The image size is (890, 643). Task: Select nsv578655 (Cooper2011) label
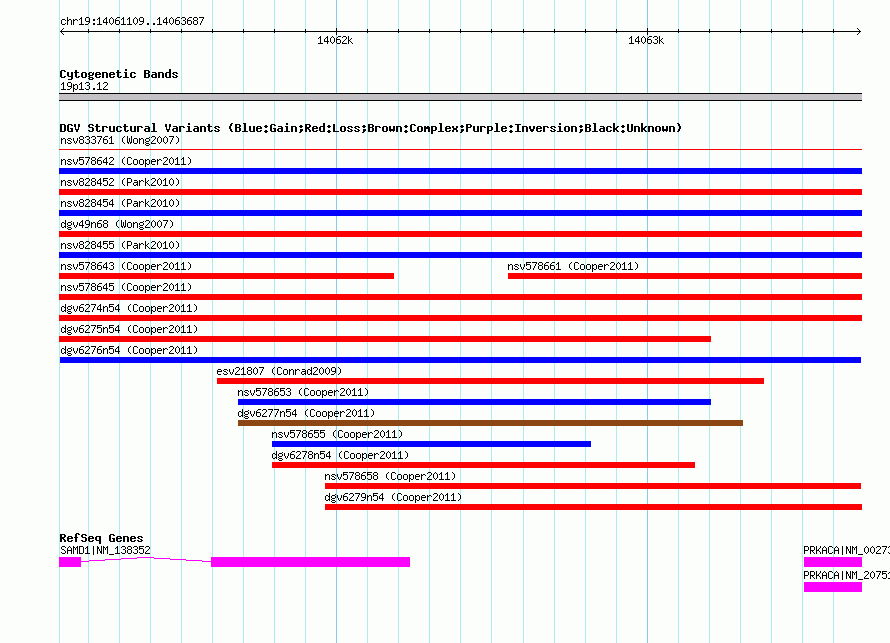pos(337,434)
